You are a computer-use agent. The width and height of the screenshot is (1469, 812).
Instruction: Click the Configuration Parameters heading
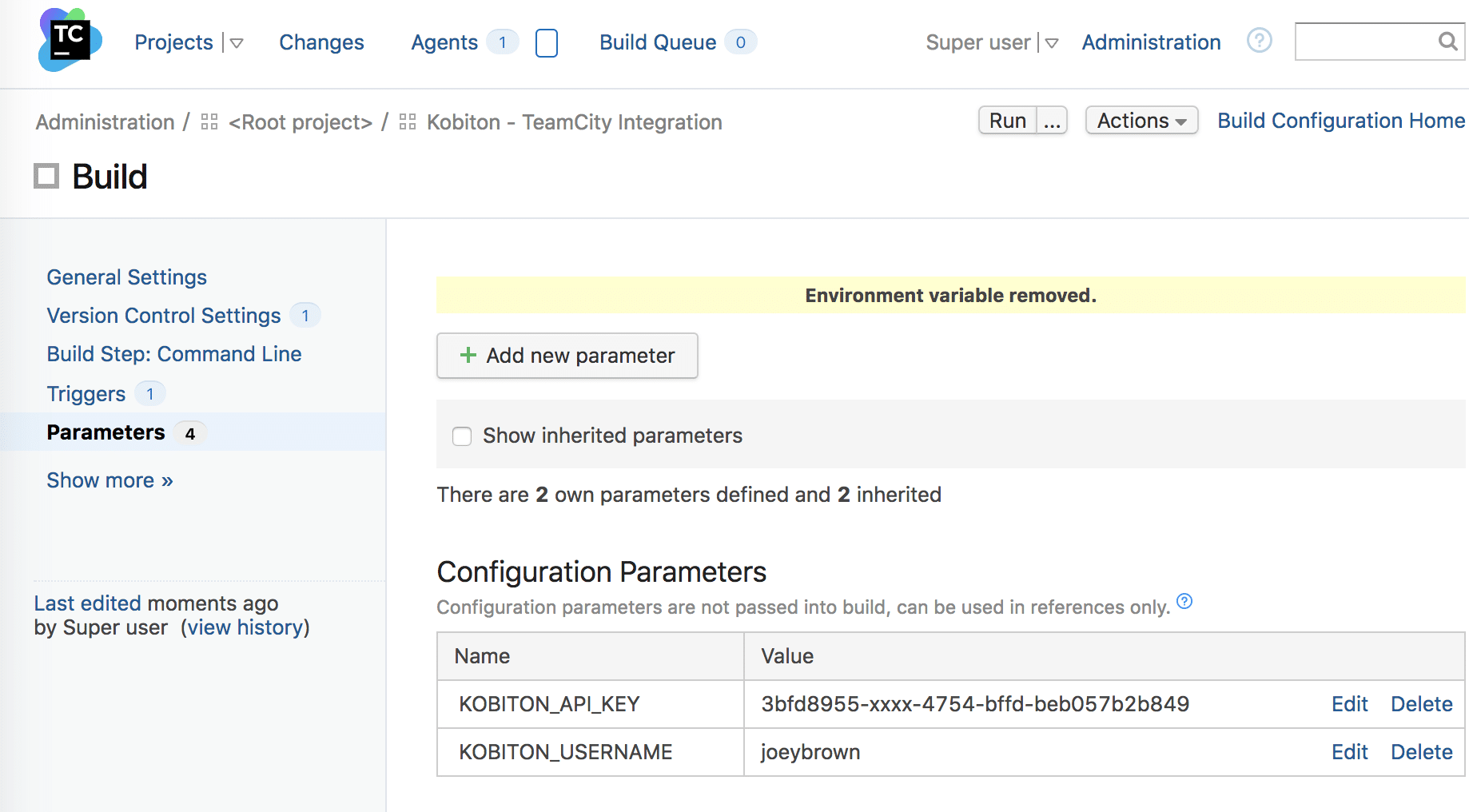[x=602, y=572]
